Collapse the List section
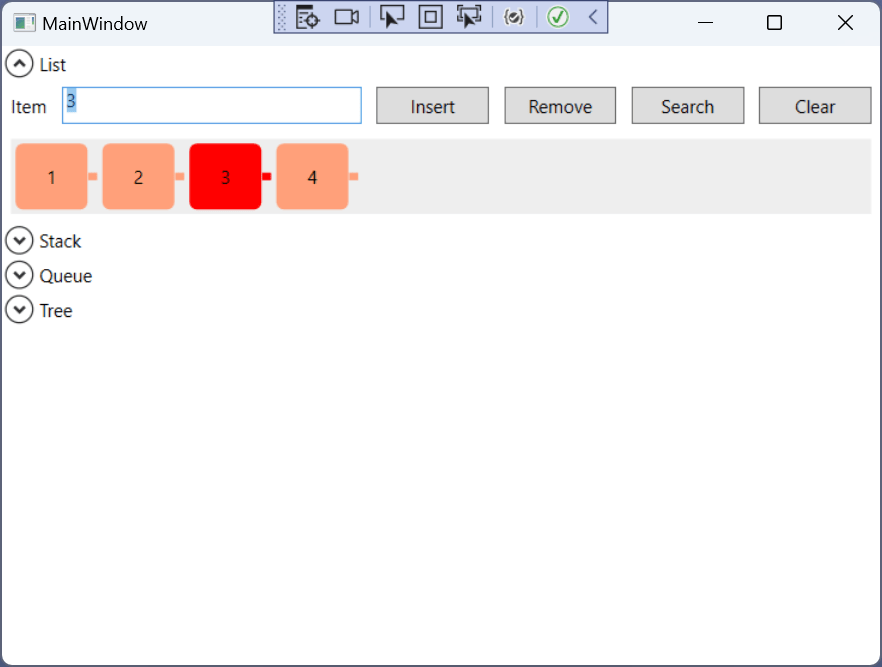This screenshot has height=667, width=882. (x=20, y=63)
